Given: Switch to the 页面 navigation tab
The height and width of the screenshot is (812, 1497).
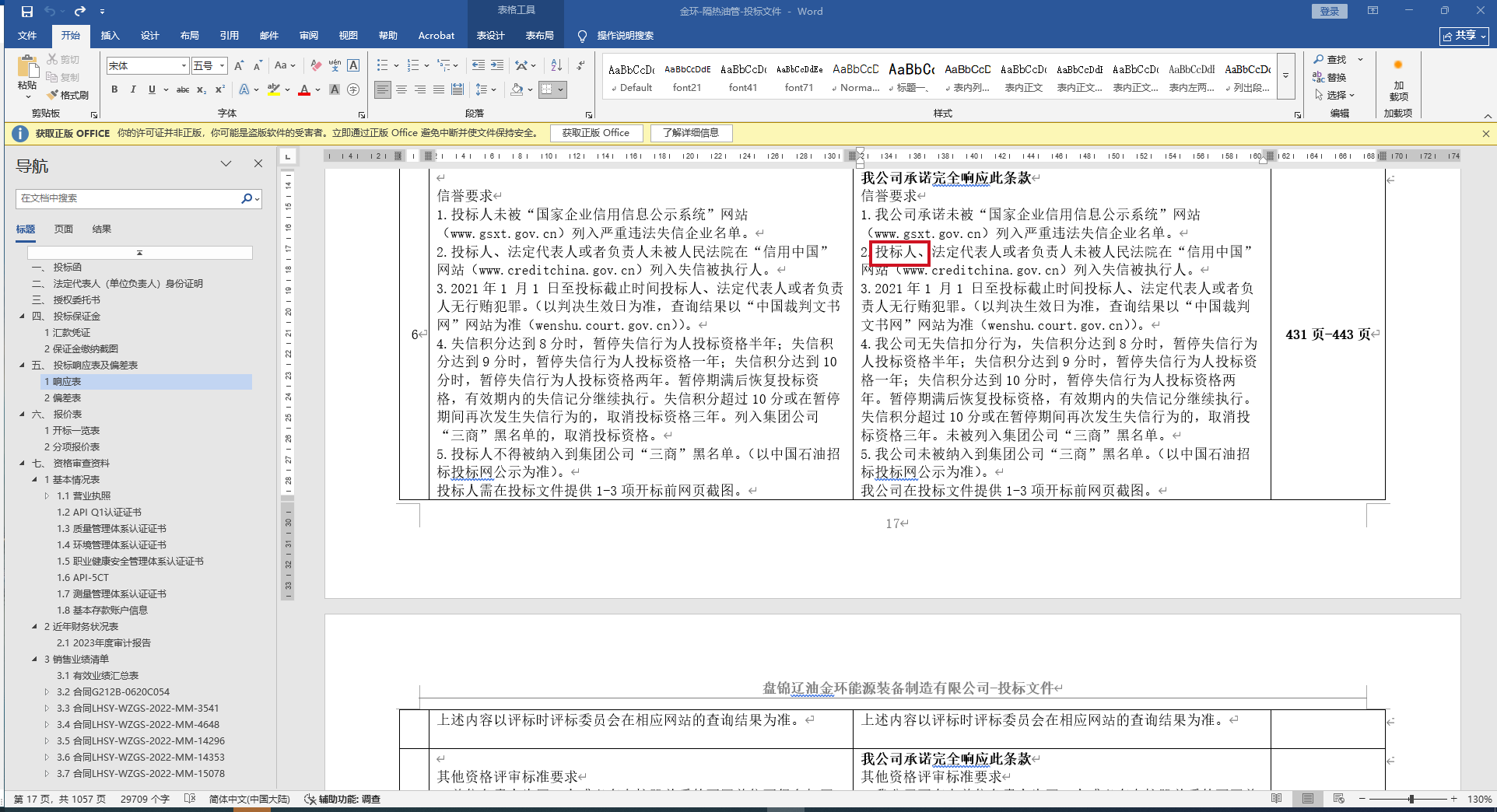Looking at the screenshot, I should (x=64, y=229).
